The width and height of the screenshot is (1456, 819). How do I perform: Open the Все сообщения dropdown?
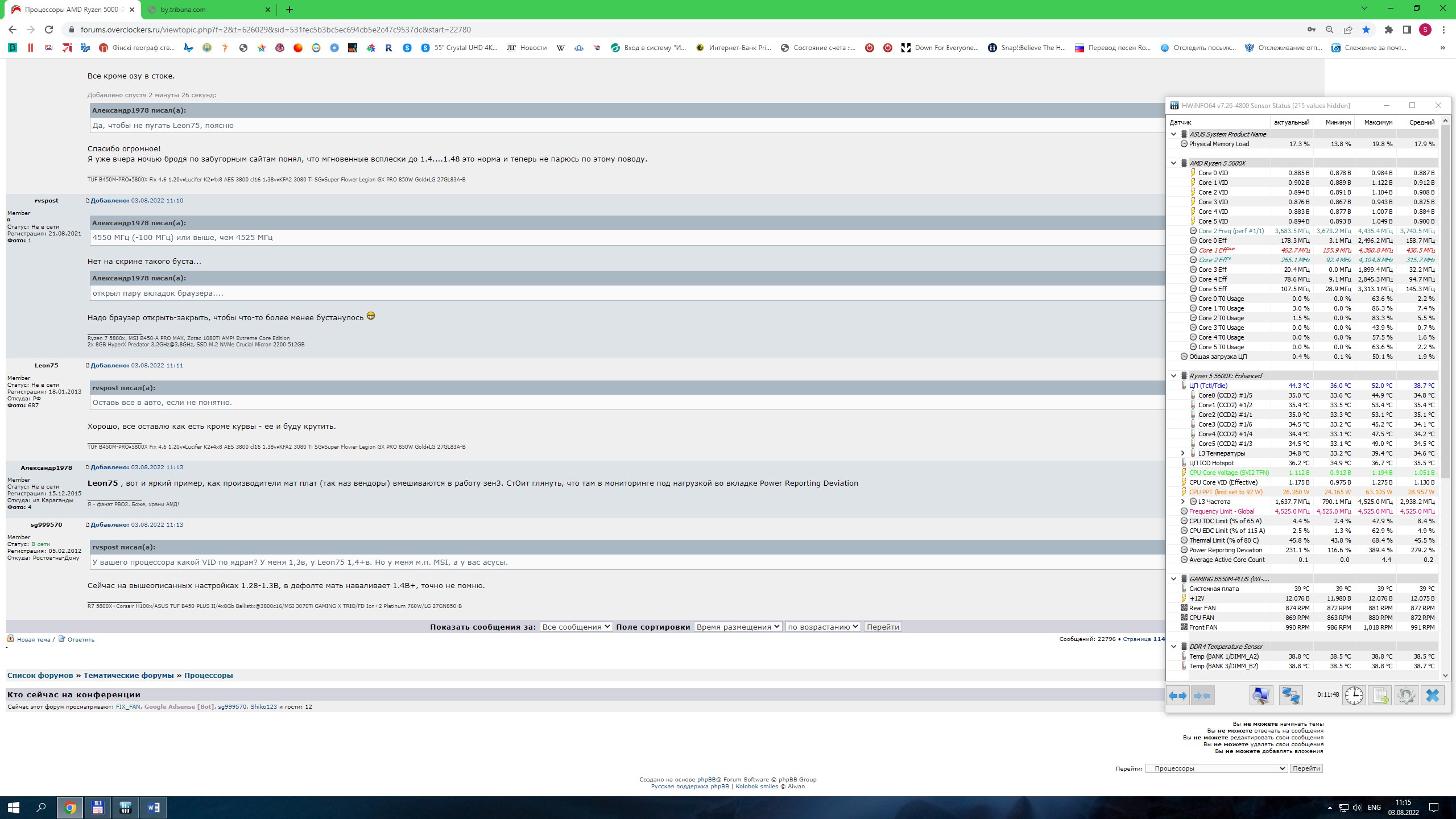(x=576, y=627)
